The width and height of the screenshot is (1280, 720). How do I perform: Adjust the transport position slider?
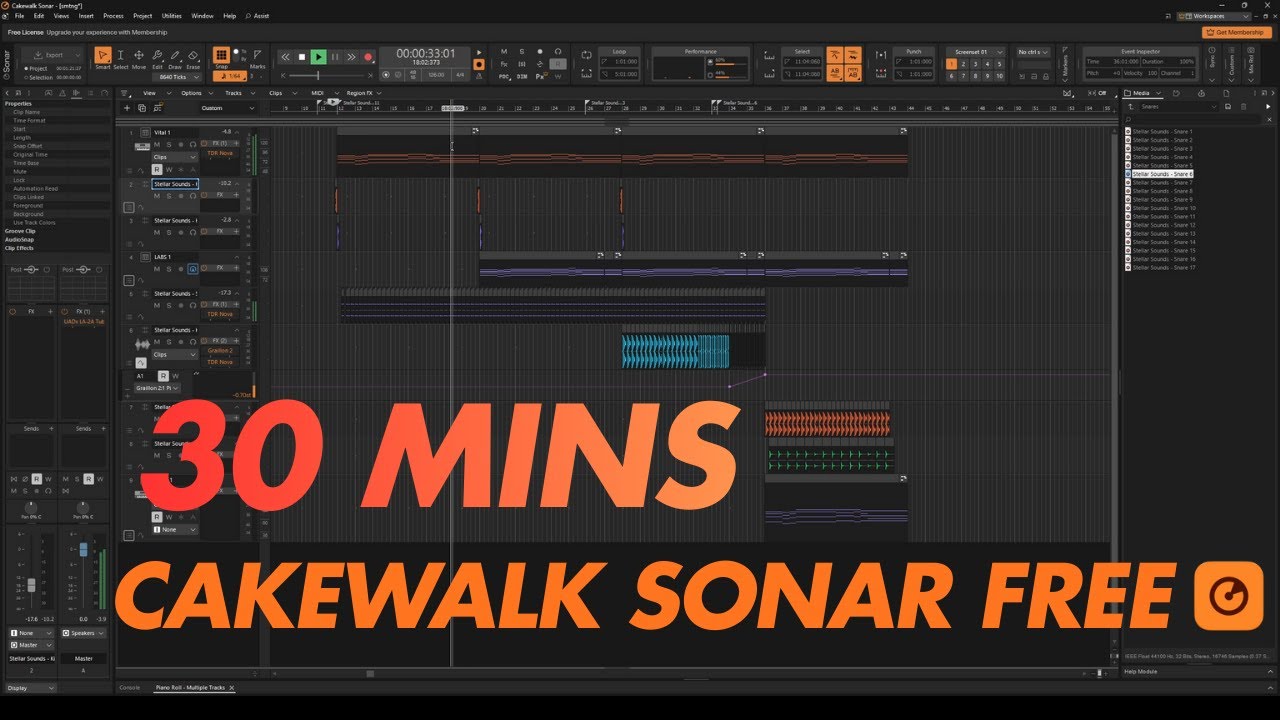319,76
